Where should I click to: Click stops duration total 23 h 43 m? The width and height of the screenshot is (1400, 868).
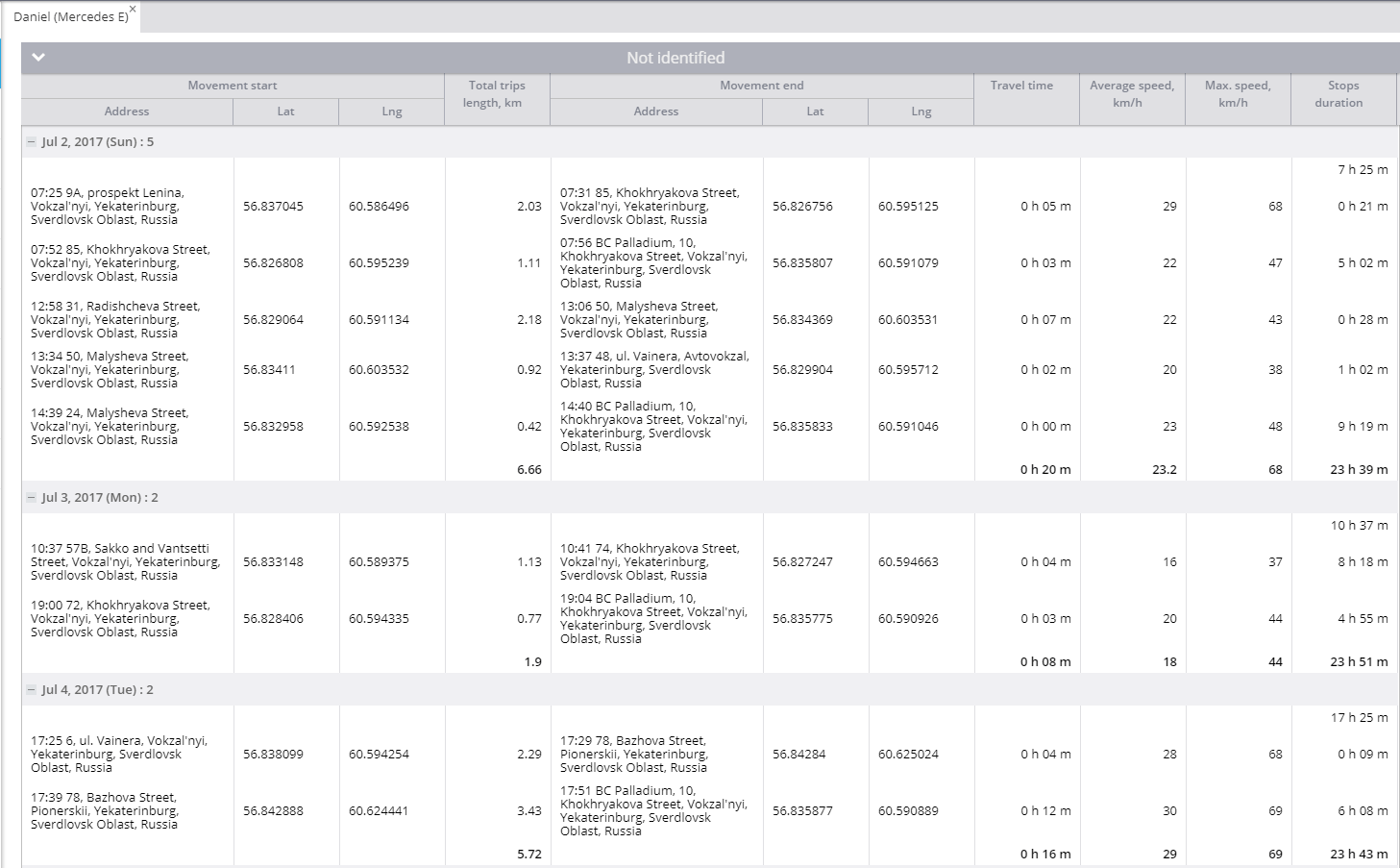point(1359,855)
